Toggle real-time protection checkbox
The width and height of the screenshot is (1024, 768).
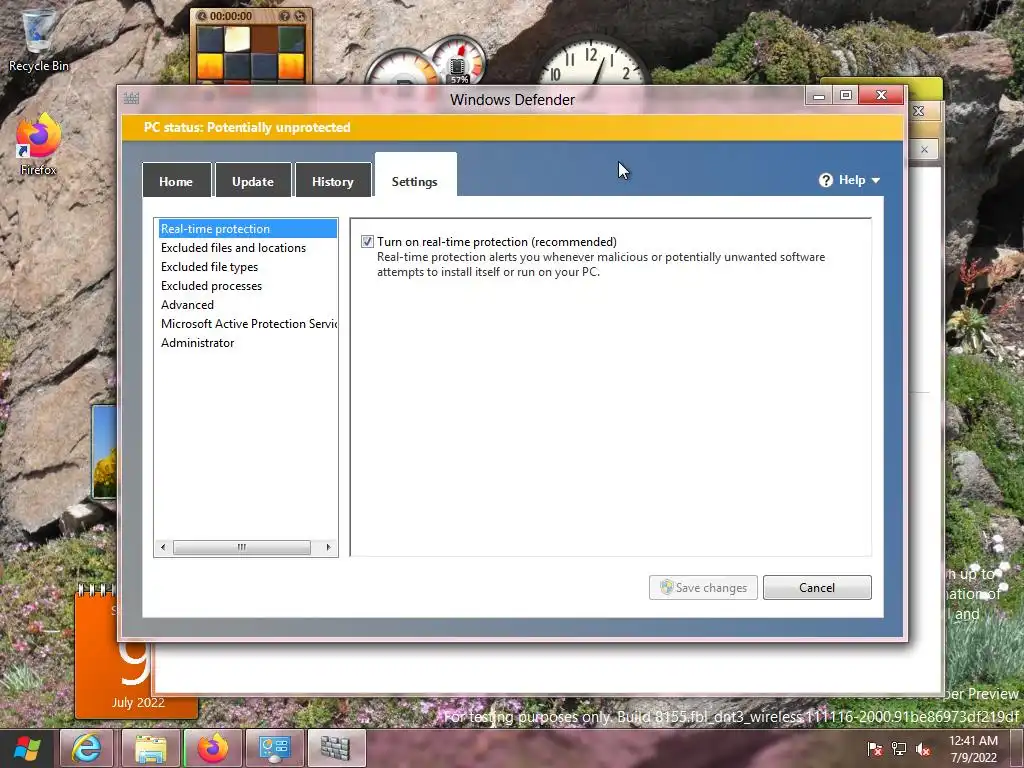coord(368,242)
